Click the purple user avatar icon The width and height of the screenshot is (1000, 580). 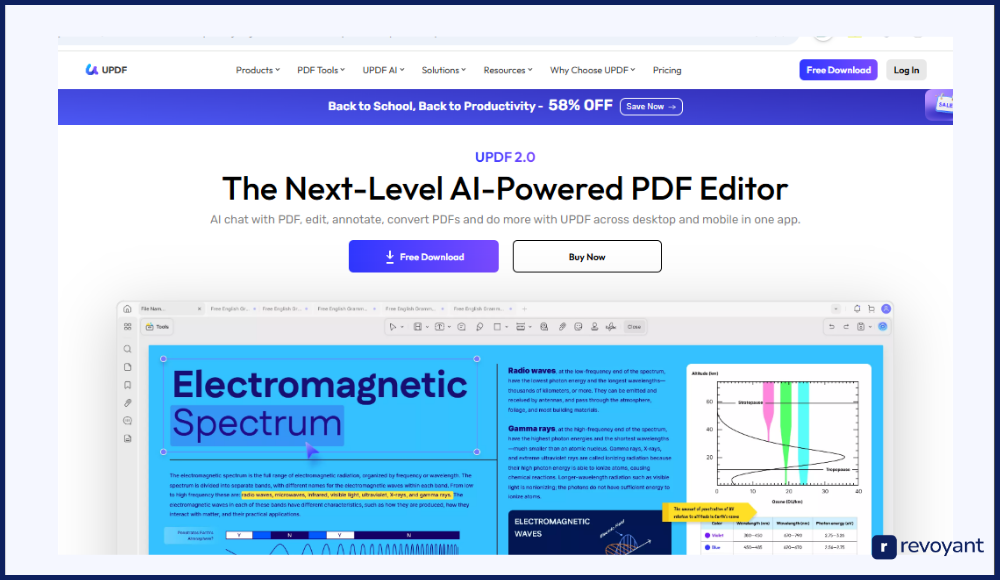(x=886, y=309)
